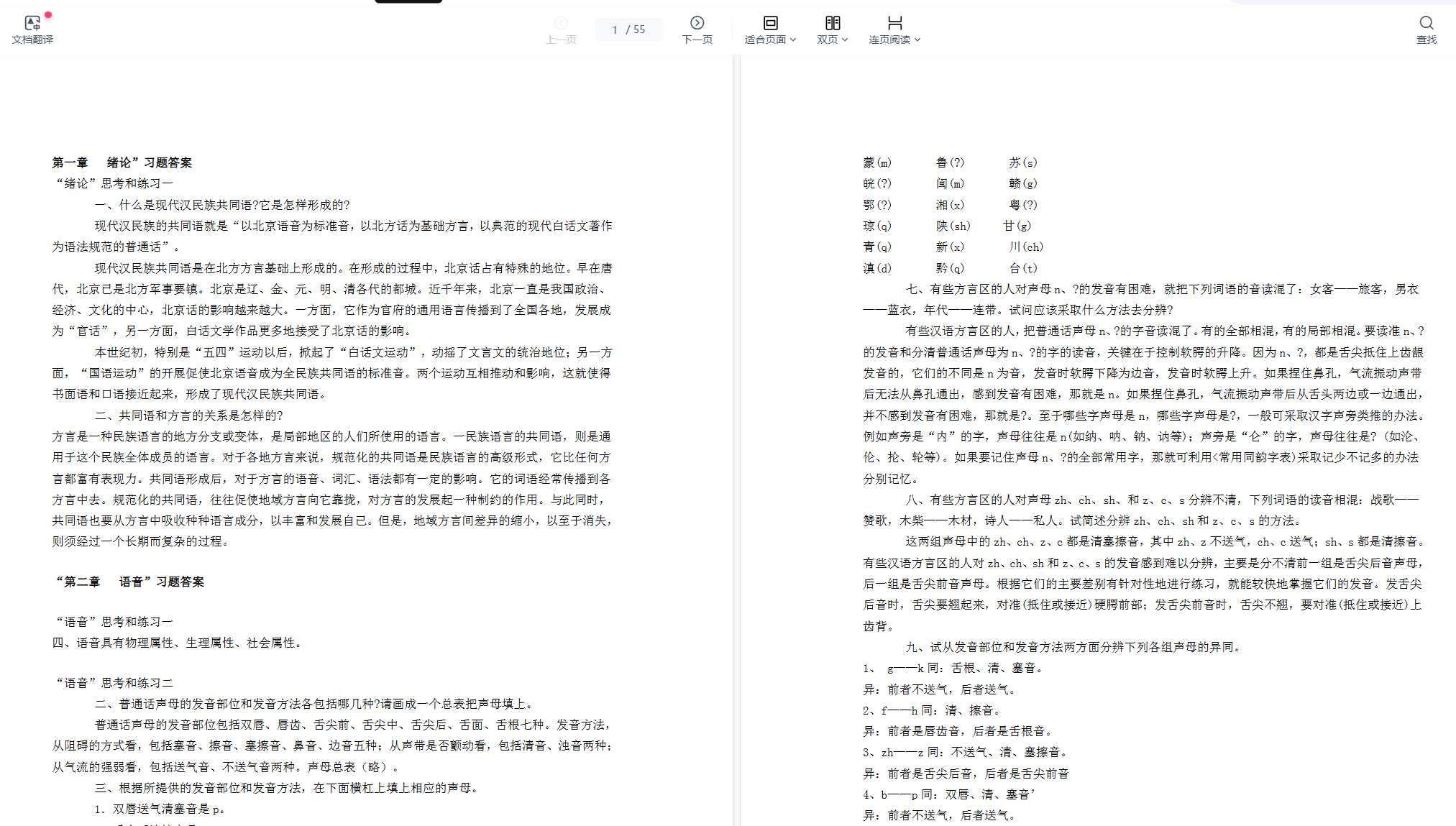Click the page number field showing 1

tap(615, 29)
